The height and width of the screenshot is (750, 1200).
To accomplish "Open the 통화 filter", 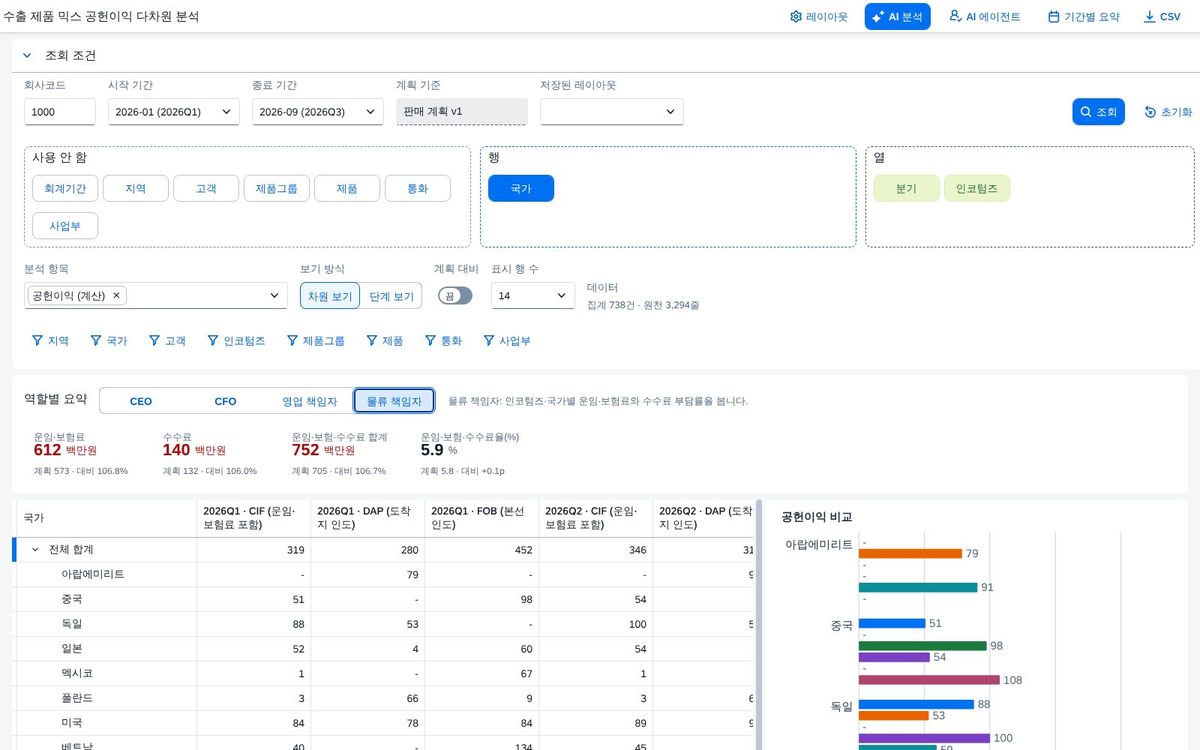I will point(443,341).
